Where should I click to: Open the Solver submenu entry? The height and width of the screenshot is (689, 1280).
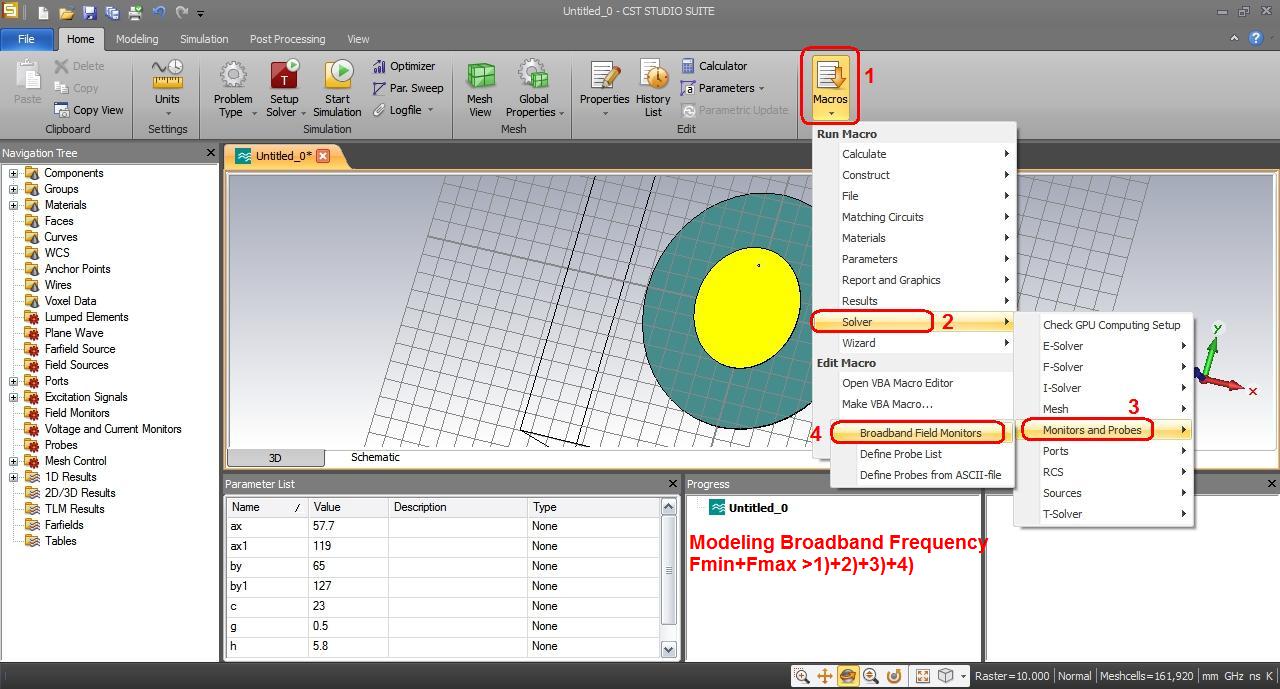pos(914,322)
